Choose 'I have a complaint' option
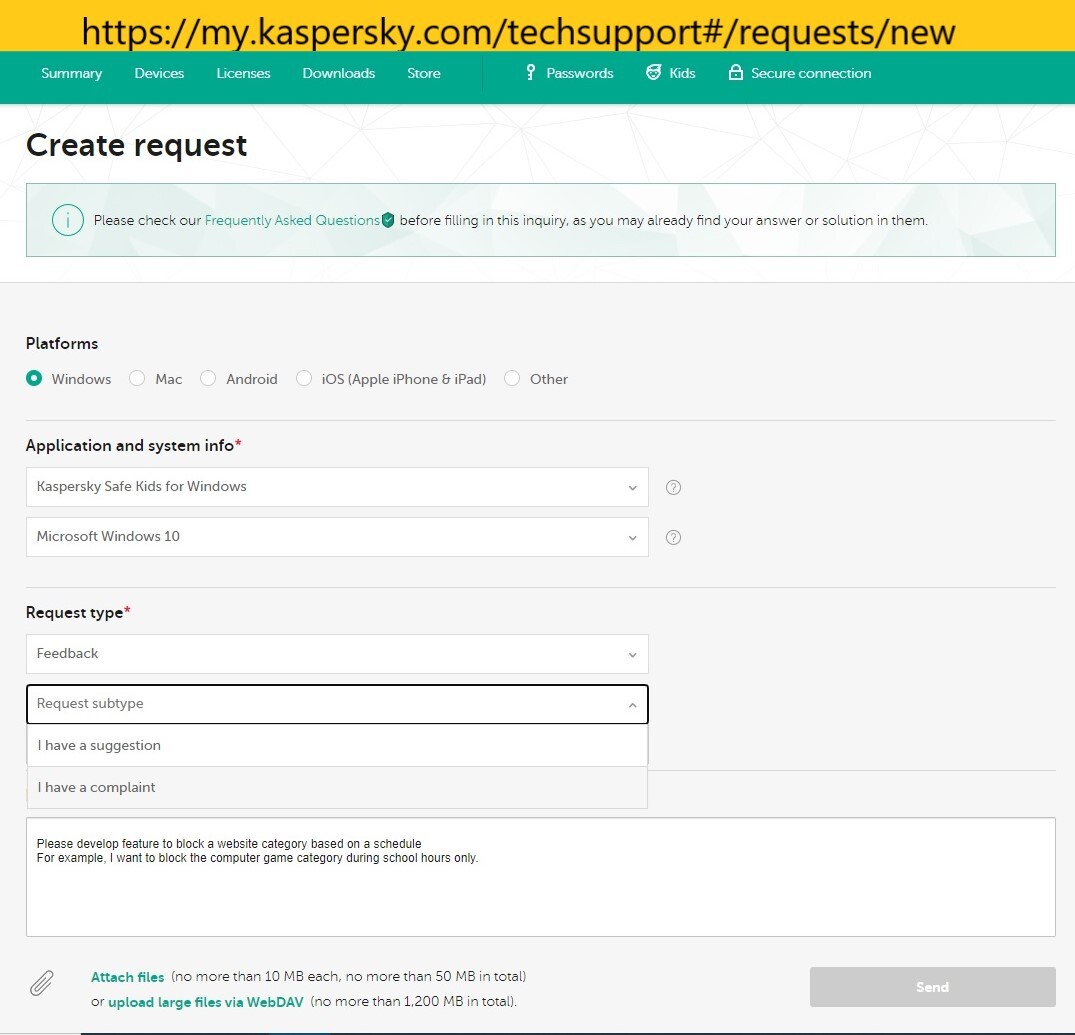Viewport: 1075px width, 1035px height. pos(337,788)
